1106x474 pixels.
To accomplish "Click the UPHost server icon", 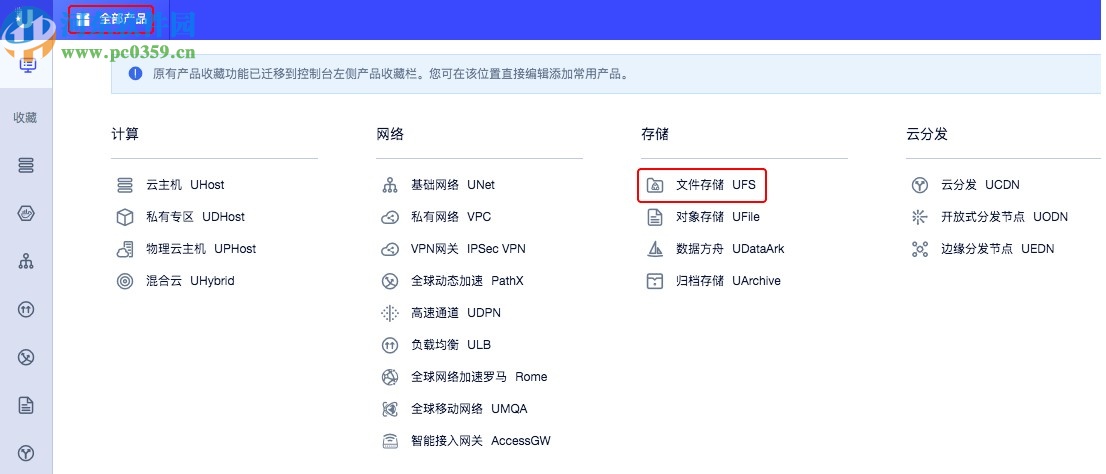I will tap(125, 249).
